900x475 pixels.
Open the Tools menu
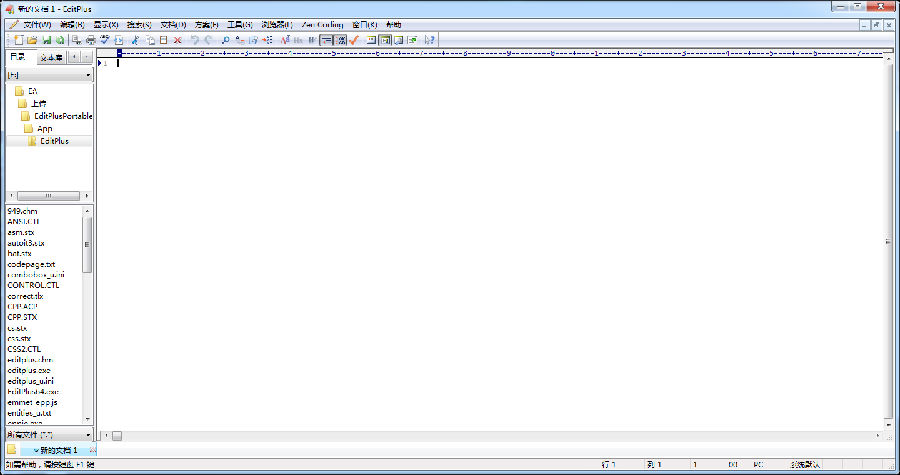240,25
